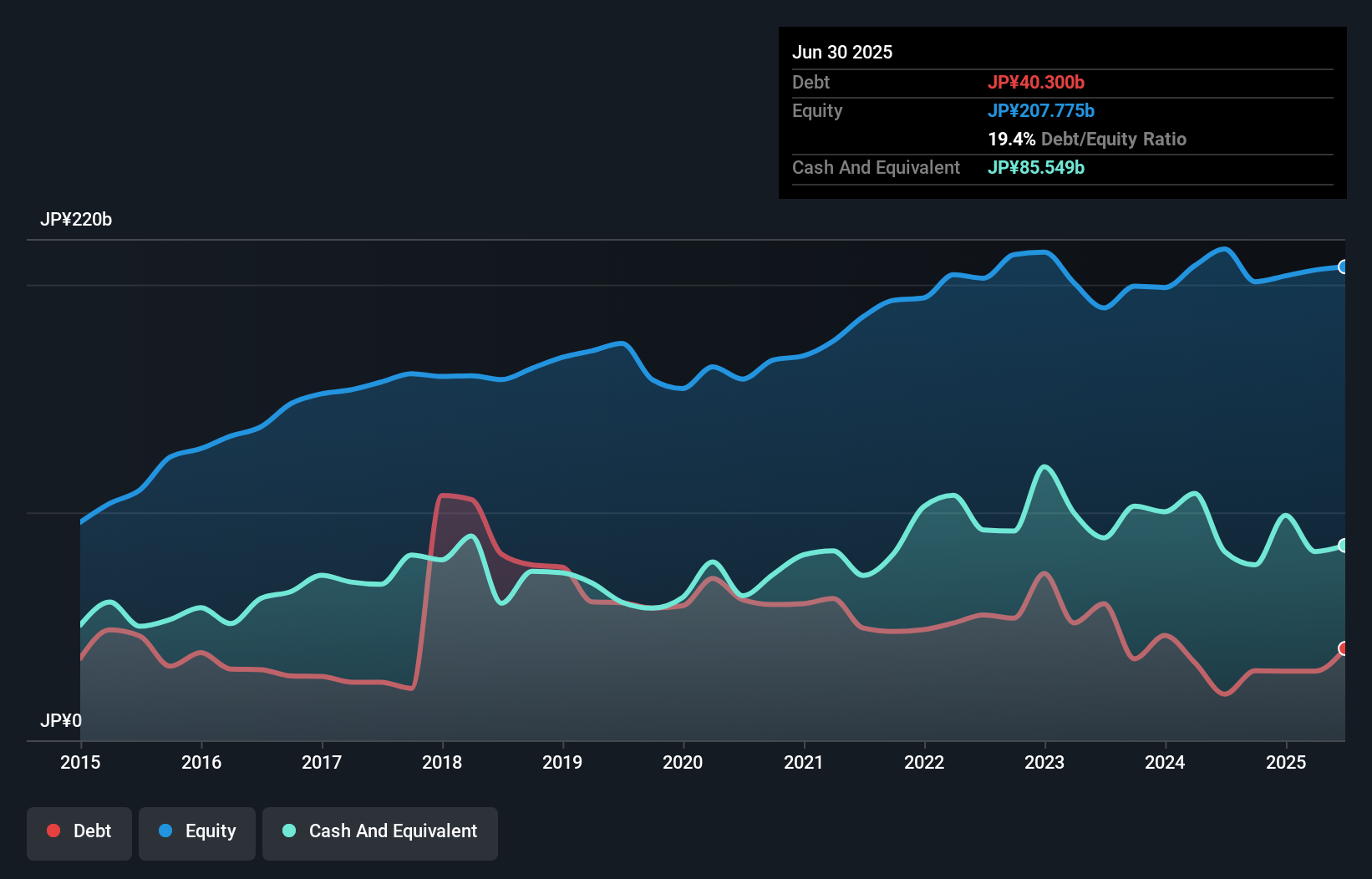
Task: Select the Cash endpoint marker on the chart
Action: point(1342,546)
